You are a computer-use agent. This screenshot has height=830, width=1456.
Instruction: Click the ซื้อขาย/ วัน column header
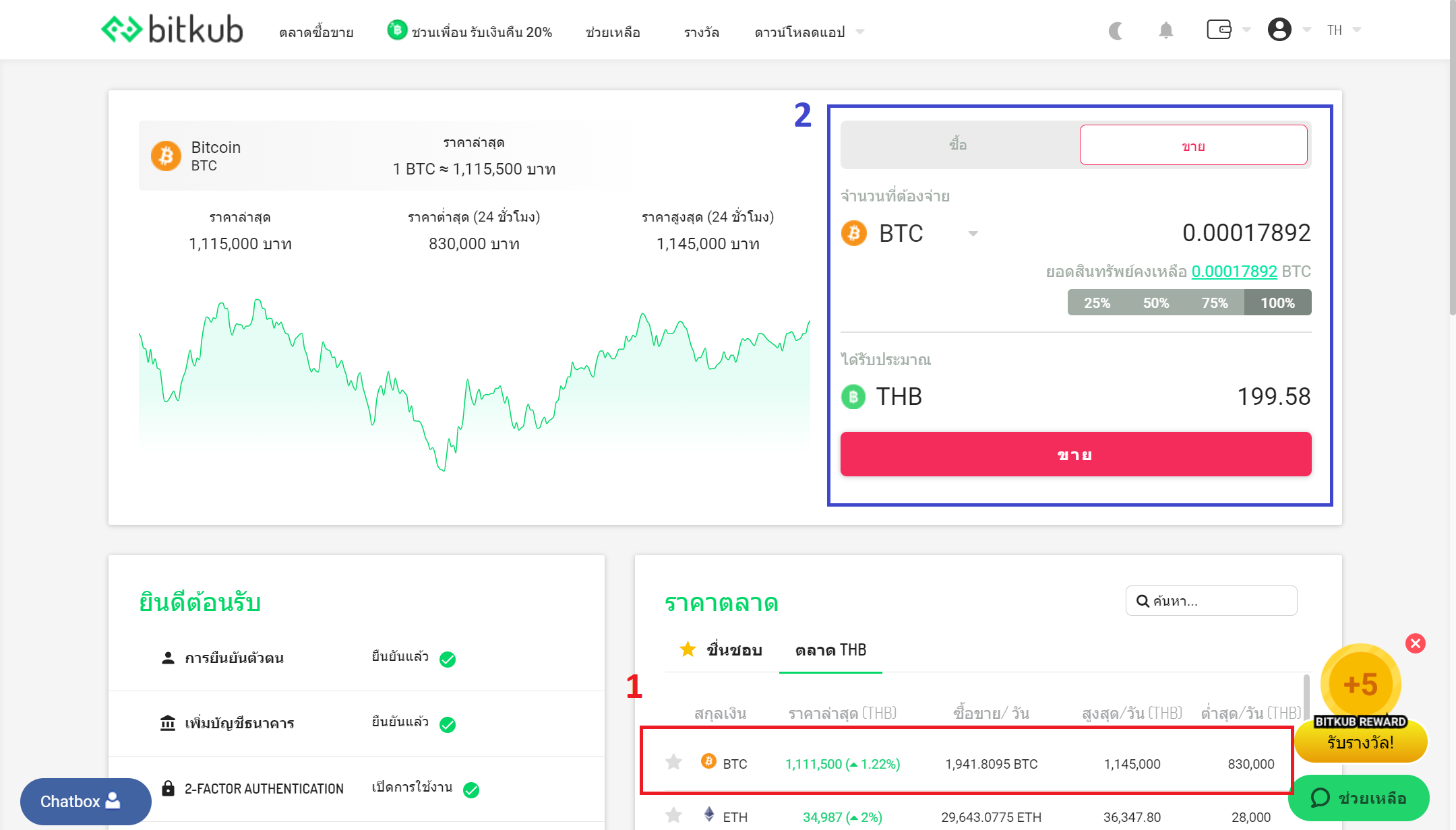pos(991,713)
